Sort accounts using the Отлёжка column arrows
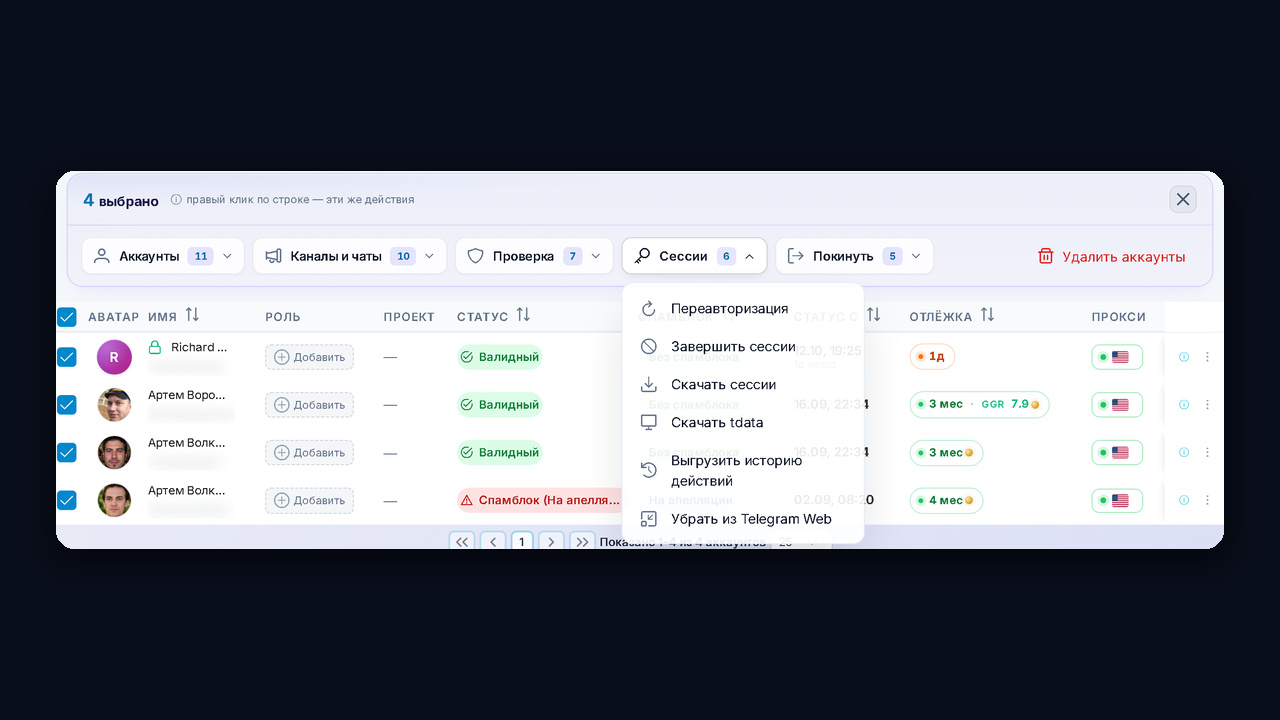 point(987,315)
